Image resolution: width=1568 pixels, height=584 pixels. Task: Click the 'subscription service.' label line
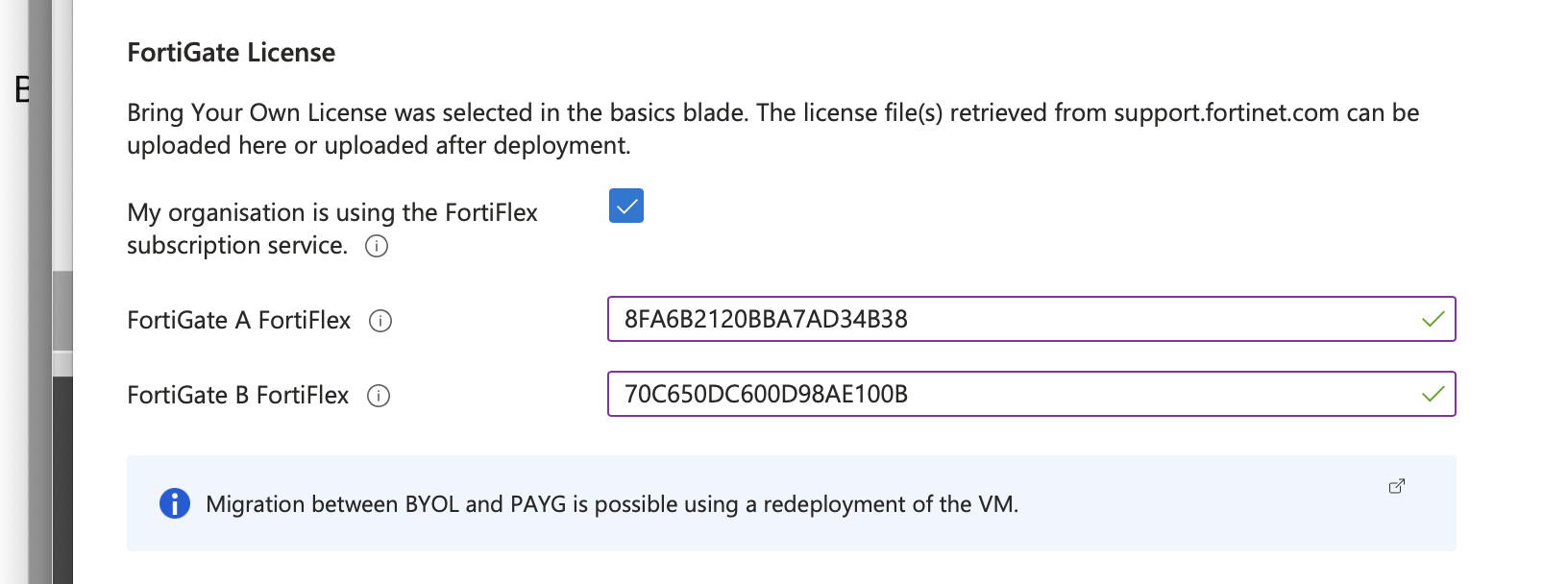237,245
